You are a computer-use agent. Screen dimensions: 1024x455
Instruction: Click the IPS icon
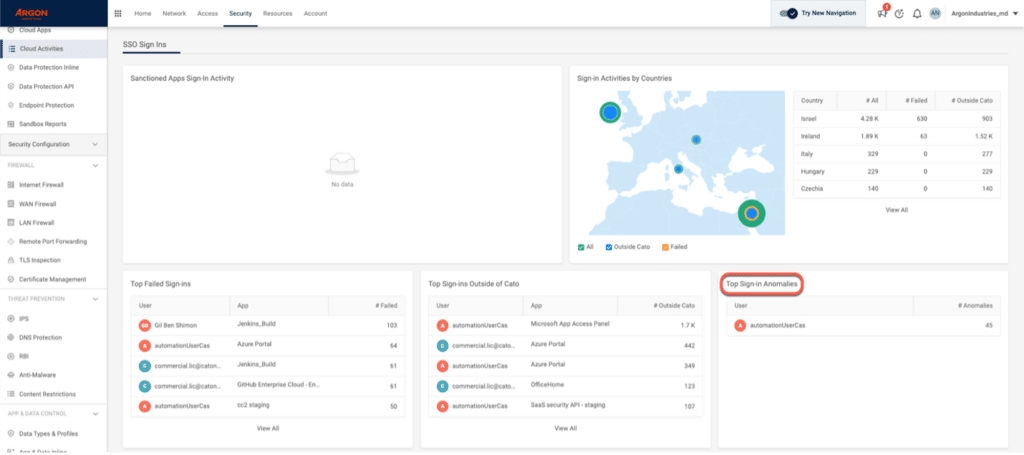click(x=12, y=319)
